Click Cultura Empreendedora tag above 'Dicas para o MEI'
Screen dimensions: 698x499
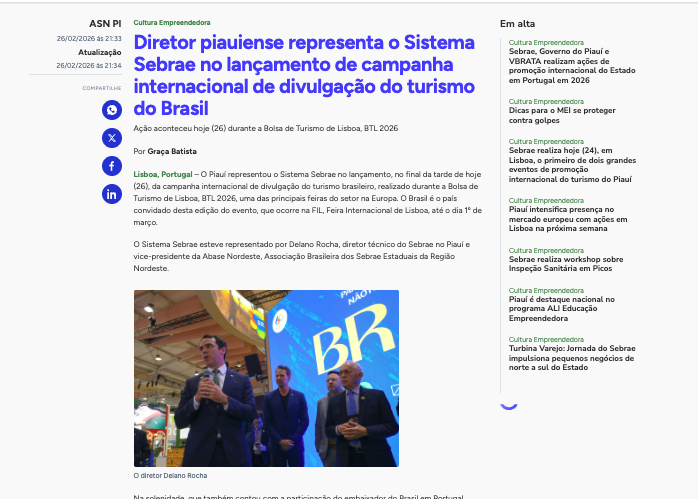(x=546, y=101)
